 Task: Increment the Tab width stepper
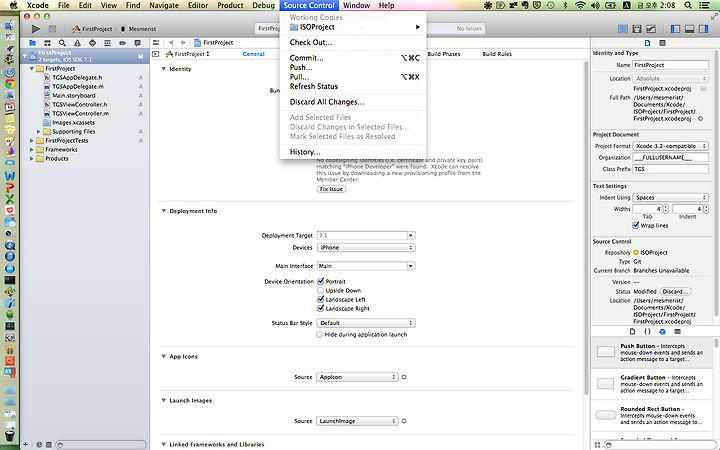click(665, 207)
